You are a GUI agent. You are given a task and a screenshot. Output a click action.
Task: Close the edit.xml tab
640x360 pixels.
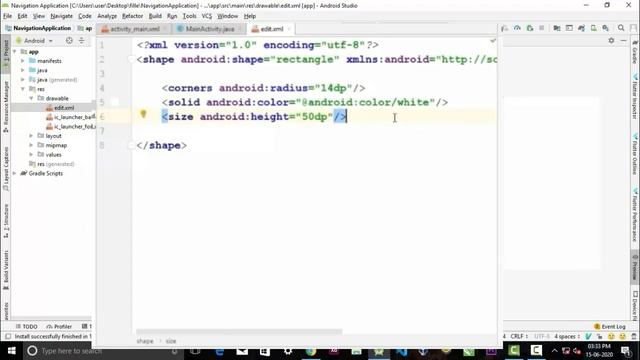click(x=289, y=29)
